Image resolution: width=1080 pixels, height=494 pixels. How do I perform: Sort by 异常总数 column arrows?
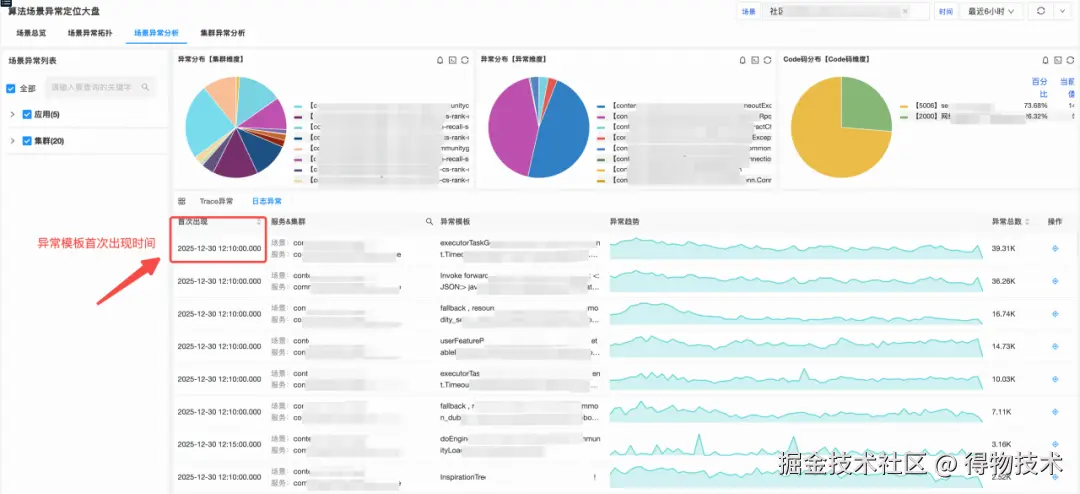coord(1028,222)
